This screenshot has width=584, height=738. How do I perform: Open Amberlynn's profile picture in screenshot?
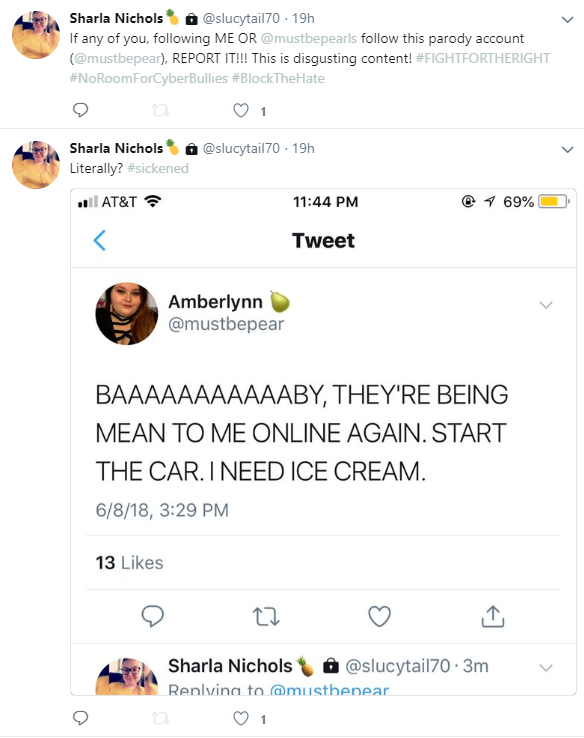[x=127, y=313]
